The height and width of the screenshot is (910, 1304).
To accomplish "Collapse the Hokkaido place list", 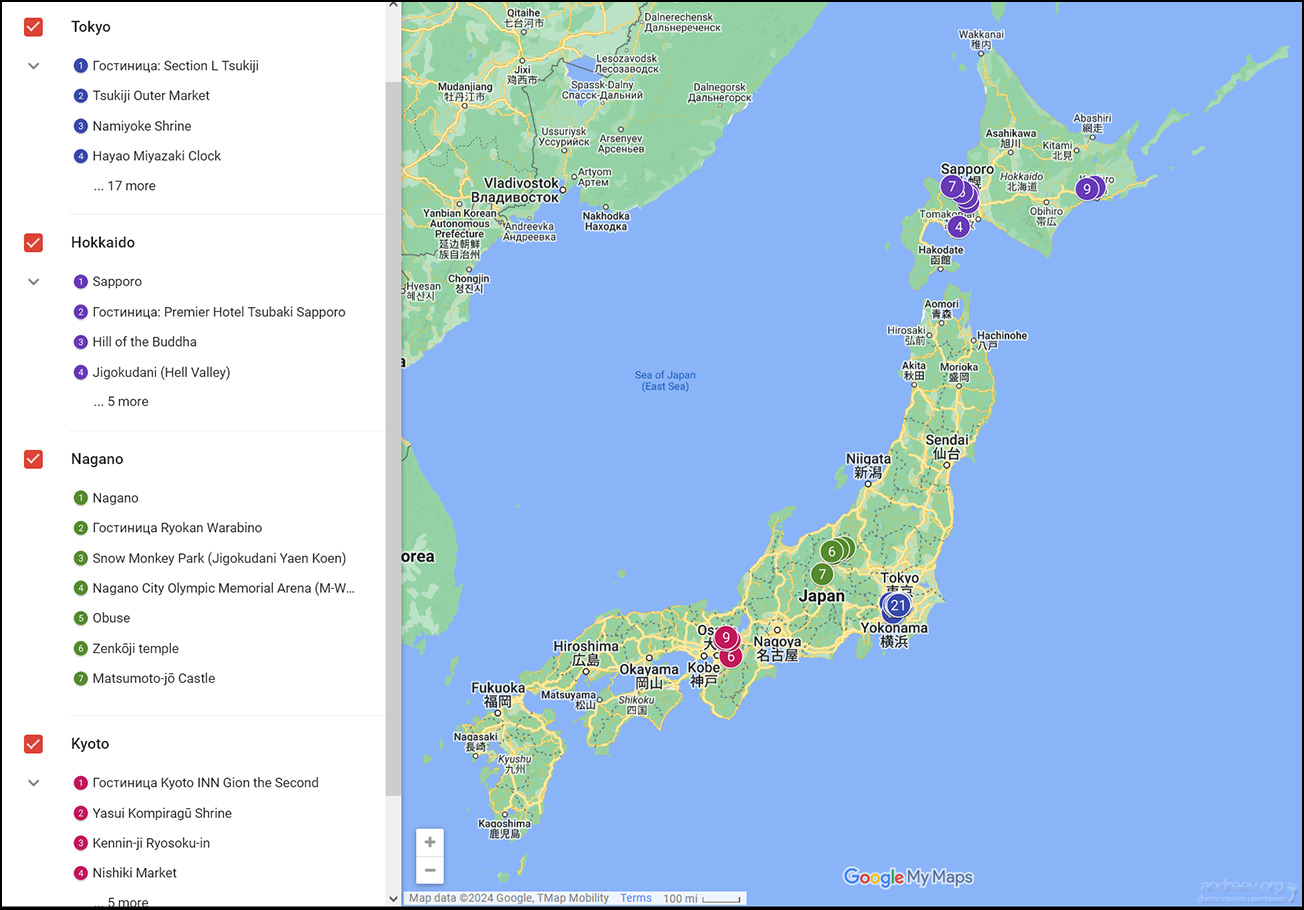I will pyautogui.click(x=33, y=281).
